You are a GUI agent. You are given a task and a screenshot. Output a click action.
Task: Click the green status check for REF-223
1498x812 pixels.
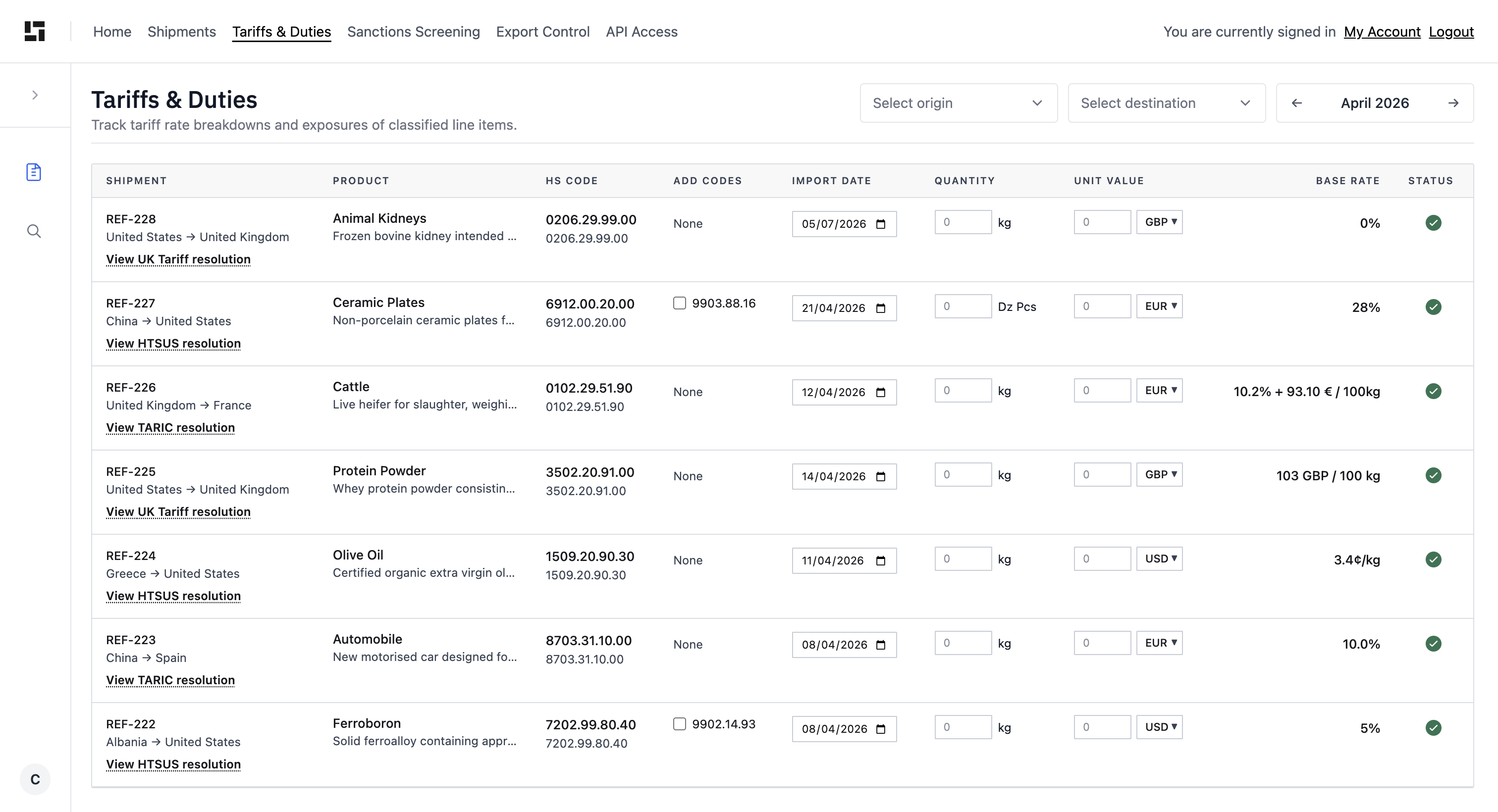[x=1434, y=644]
